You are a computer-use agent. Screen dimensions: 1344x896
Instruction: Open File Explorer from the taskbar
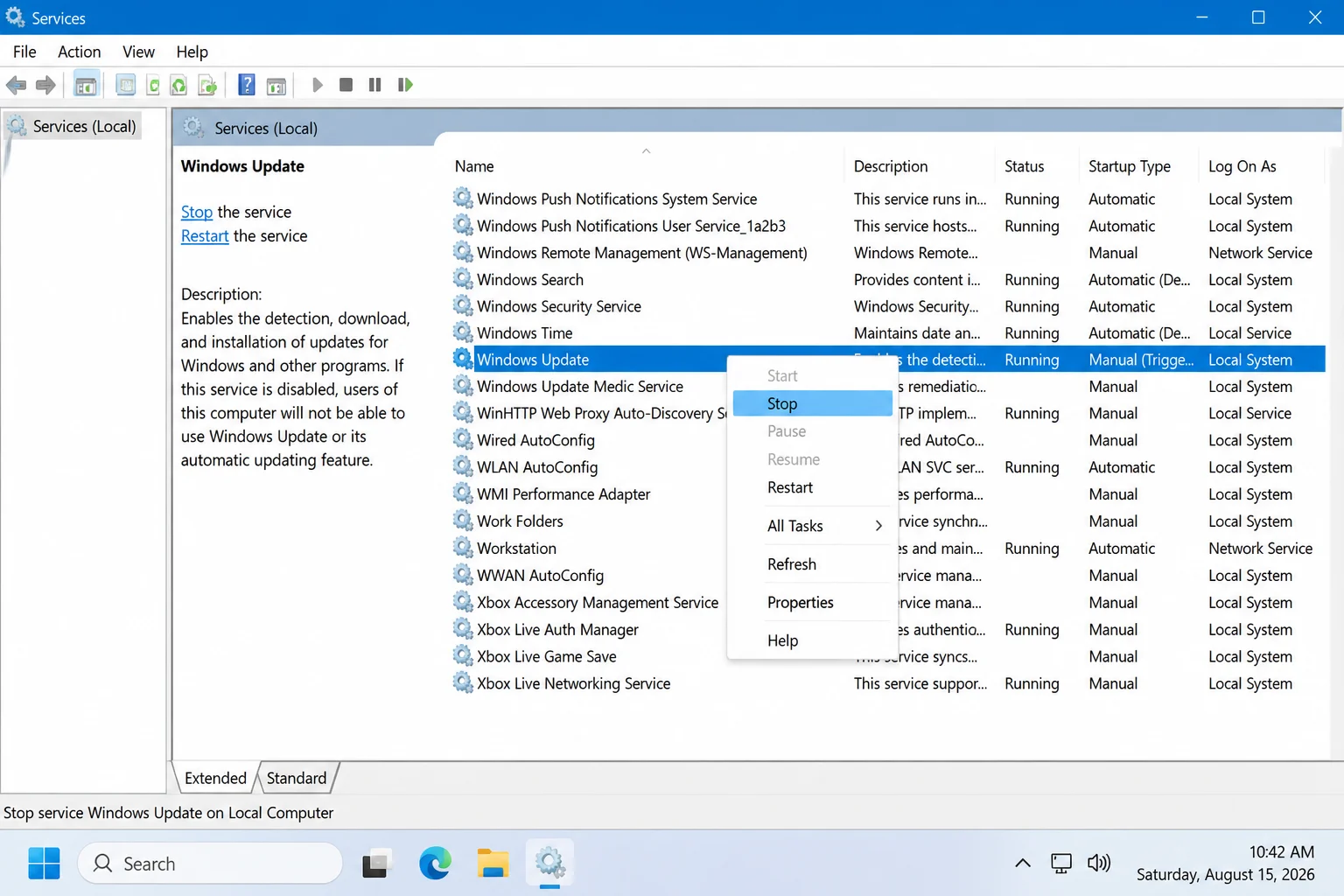[493, 864]
